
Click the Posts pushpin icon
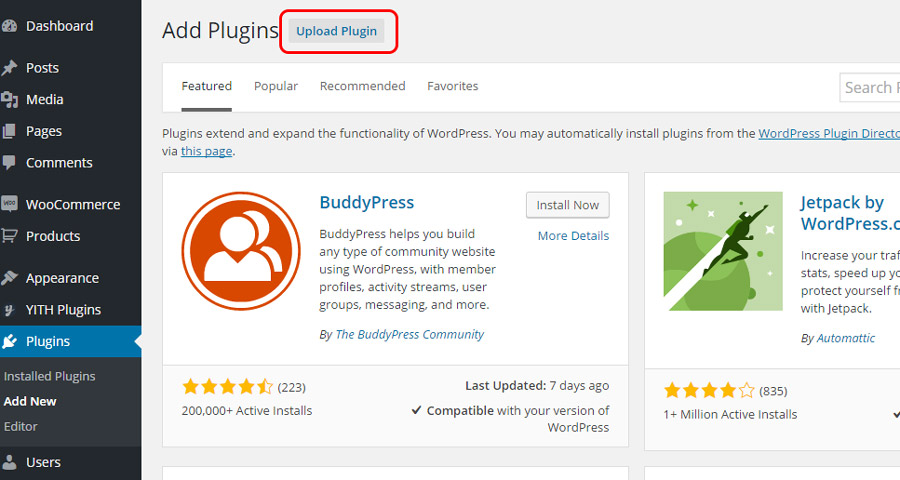[9, 68]
